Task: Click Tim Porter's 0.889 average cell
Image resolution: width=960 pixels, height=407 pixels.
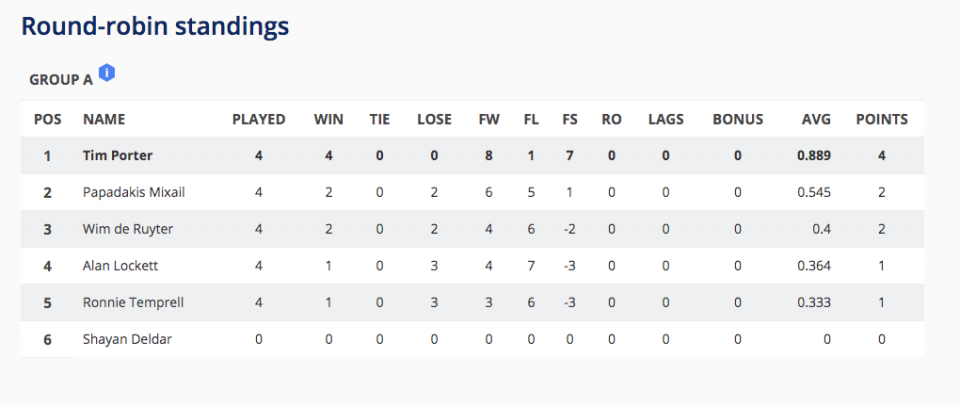Action: [814, 155]
